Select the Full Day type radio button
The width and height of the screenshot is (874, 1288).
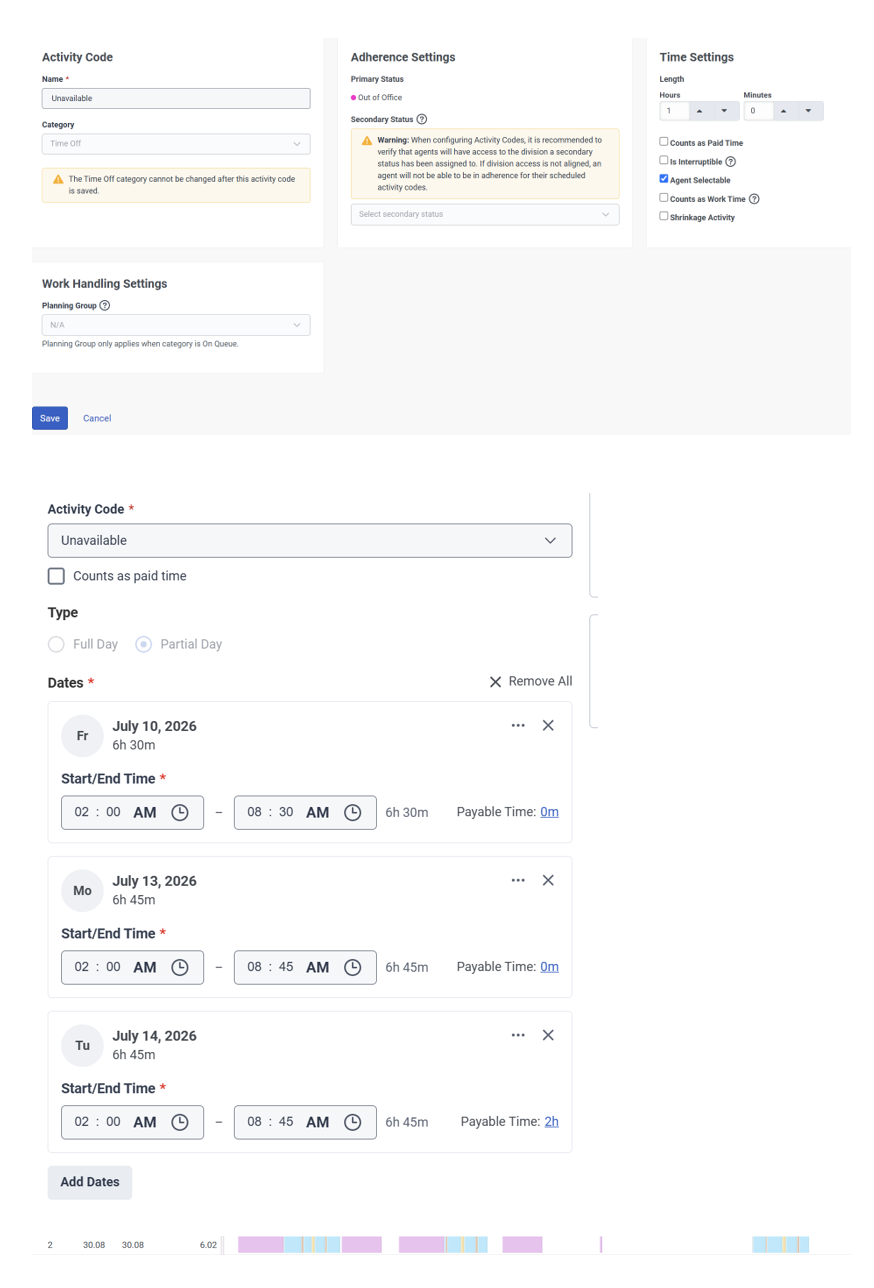(x=56, y=645)
